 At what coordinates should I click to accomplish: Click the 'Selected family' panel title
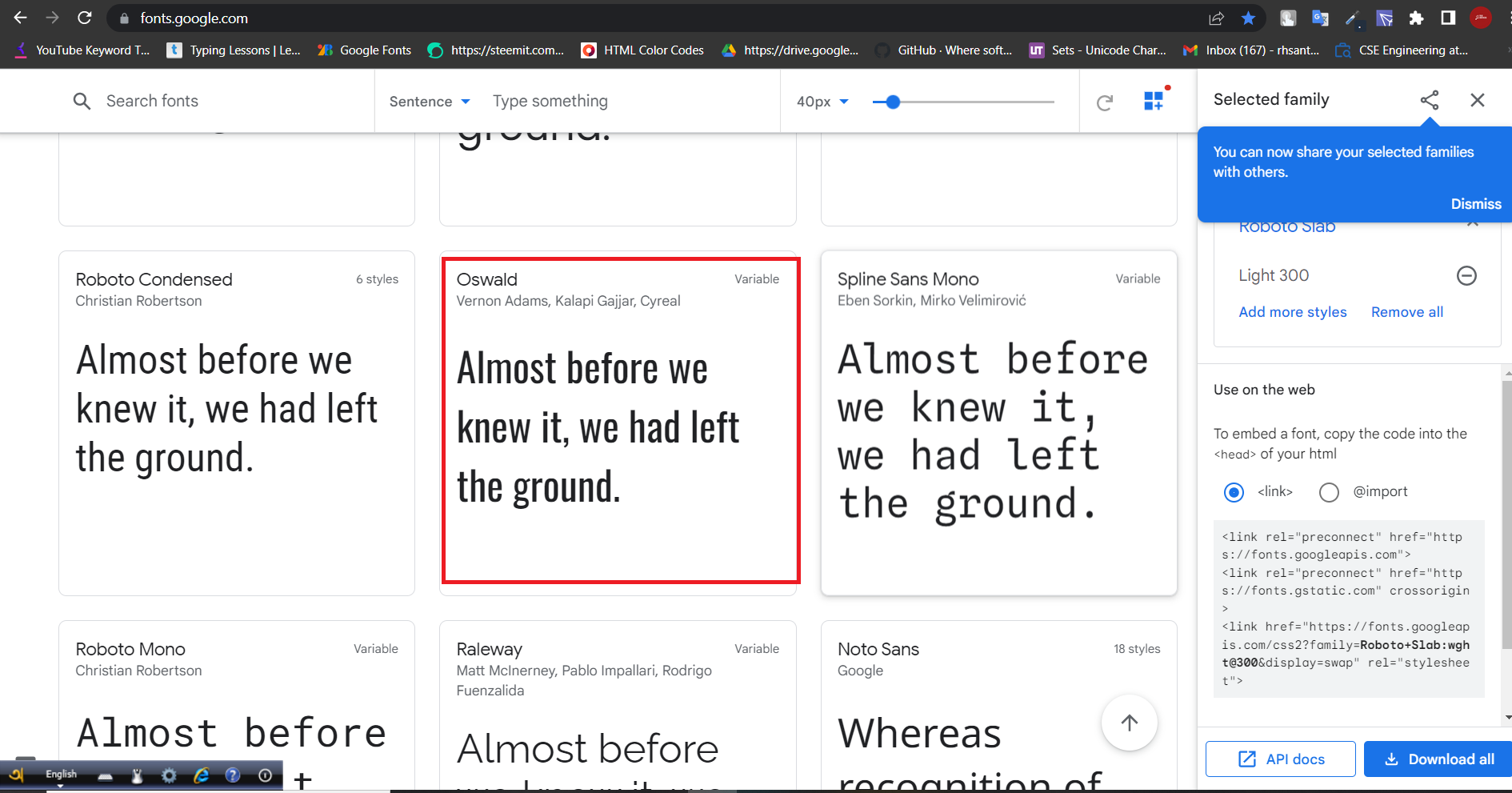[1271, 99]
